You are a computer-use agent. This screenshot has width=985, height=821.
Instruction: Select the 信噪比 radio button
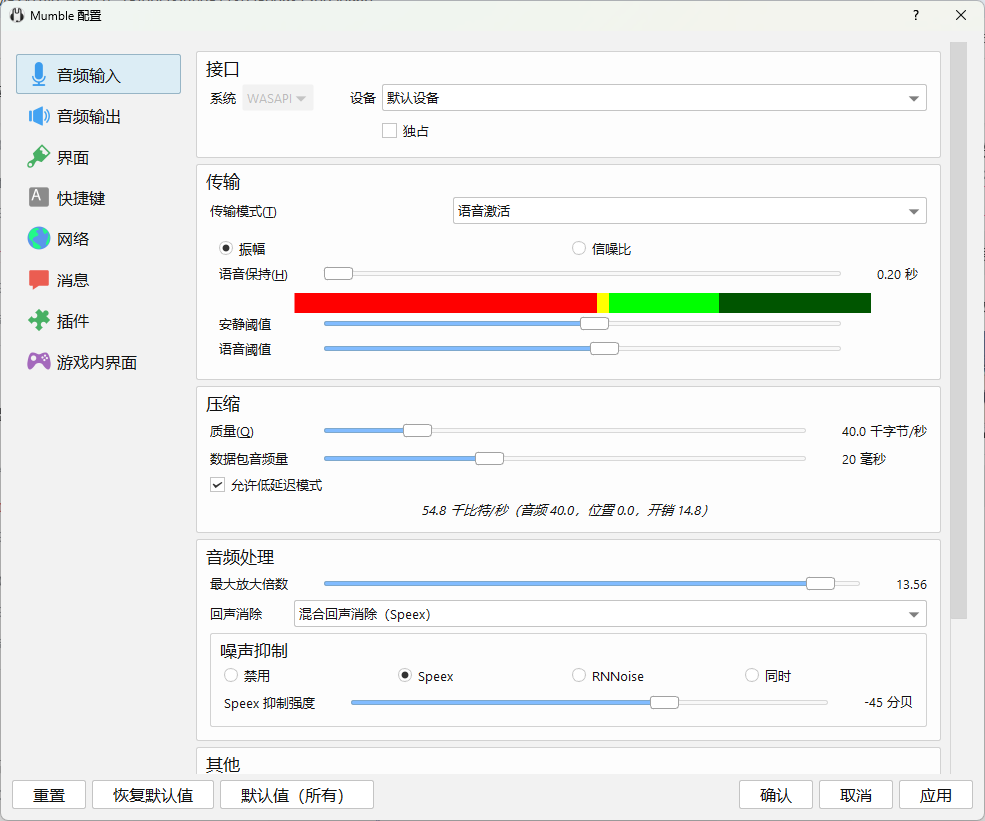coord(579,249)
